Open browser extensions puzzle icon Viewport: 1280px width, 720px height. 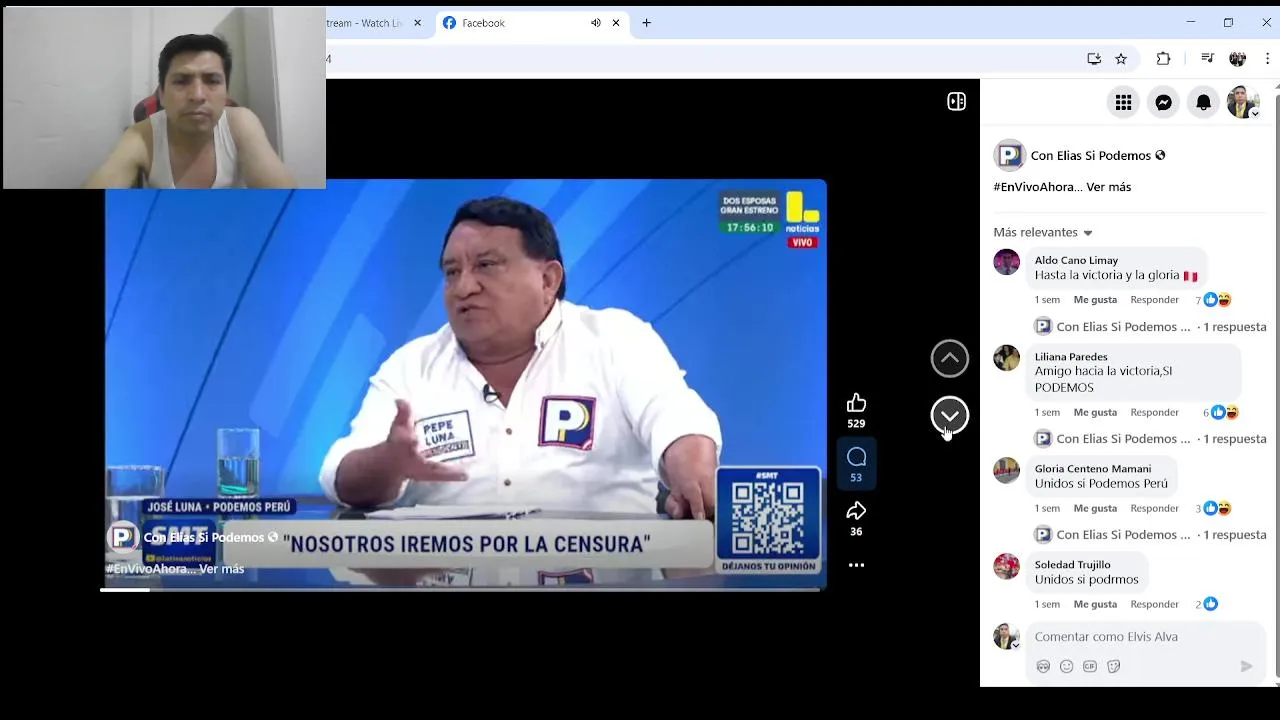[x=1163, y=59]
